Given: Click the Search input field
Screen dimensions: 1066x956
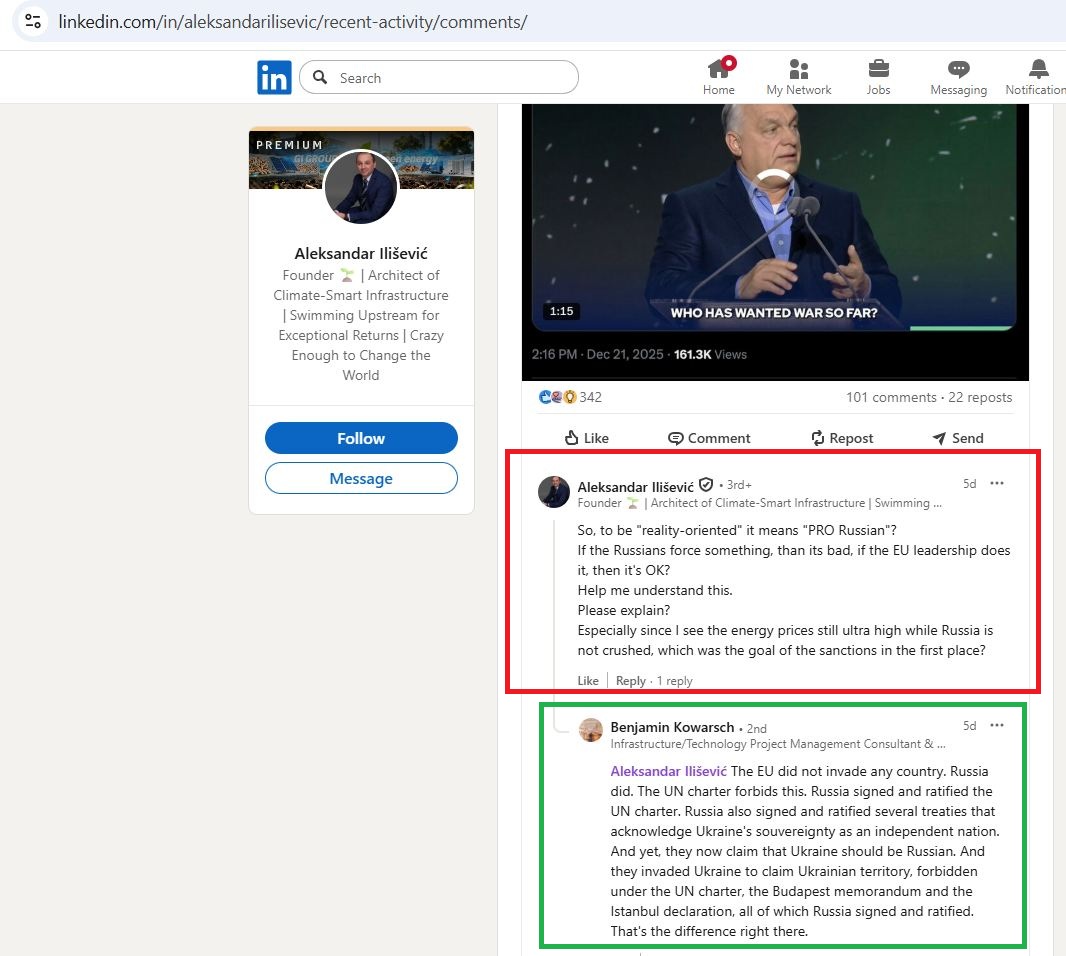Looking at the screenshot, I should click(440, 77).
